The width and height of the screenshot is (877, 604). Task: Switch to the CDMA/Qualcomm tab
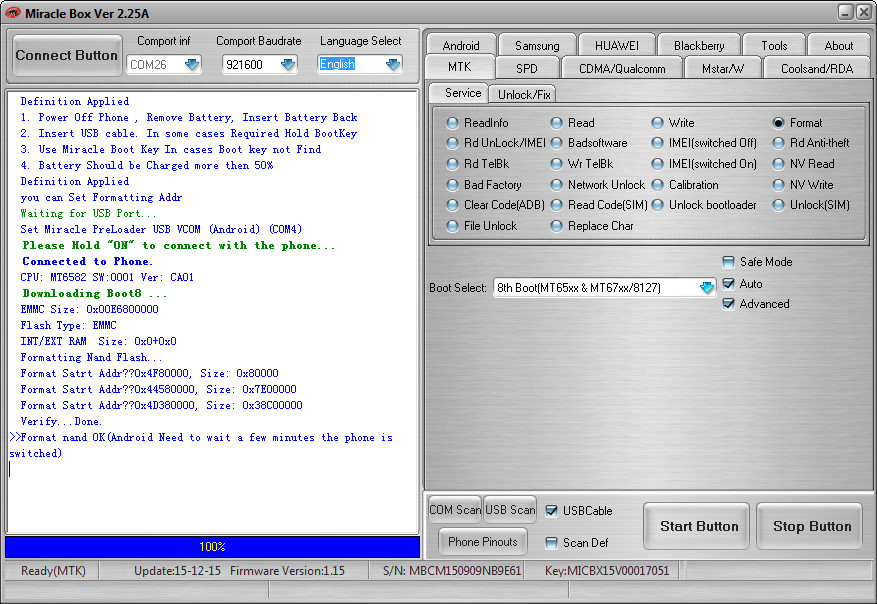[x=622, y=68]
